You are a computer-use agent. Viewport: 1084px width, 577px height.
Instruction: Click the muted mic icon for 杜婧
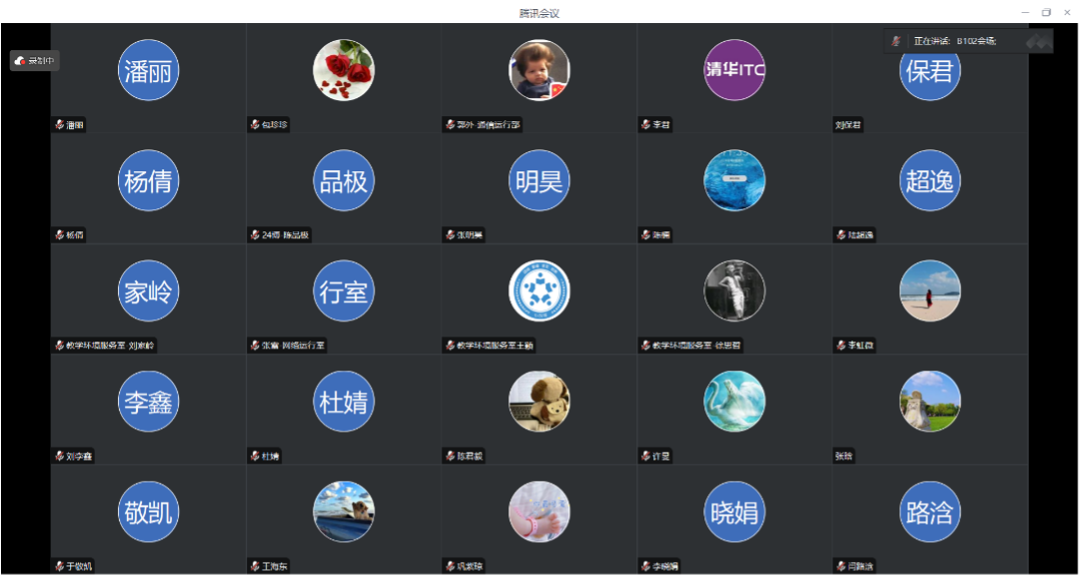click(256, 456)
